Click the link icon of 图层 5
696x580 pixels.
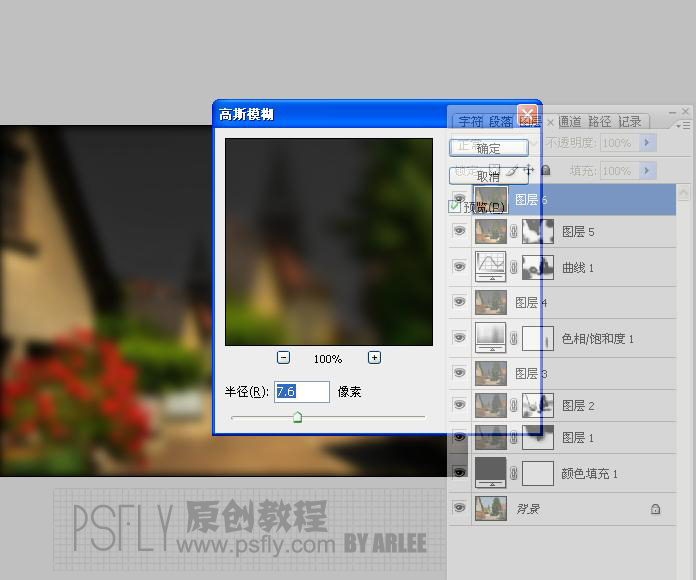514,231
